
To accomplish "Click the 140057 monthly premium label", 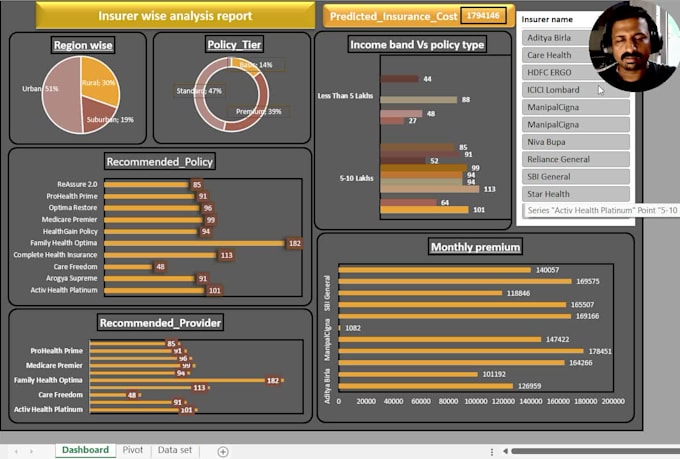I will point(547,270).
